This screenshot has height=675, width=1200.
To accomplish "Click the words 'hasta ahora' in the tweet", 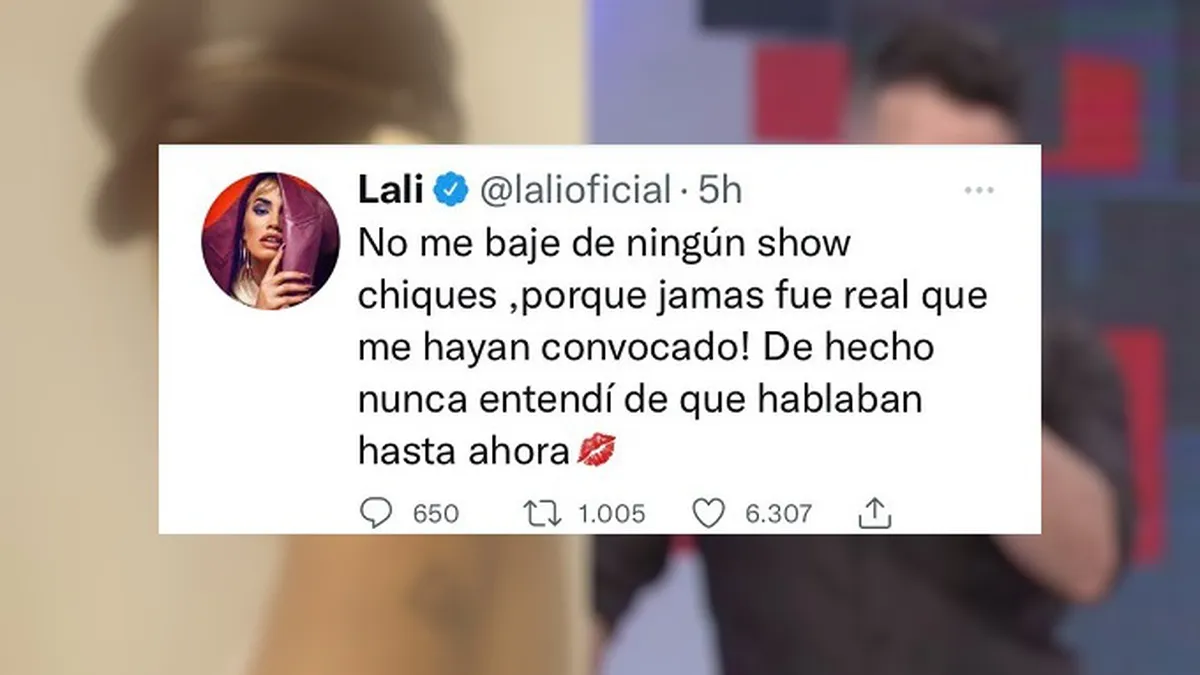I will (x=463, y=452).
